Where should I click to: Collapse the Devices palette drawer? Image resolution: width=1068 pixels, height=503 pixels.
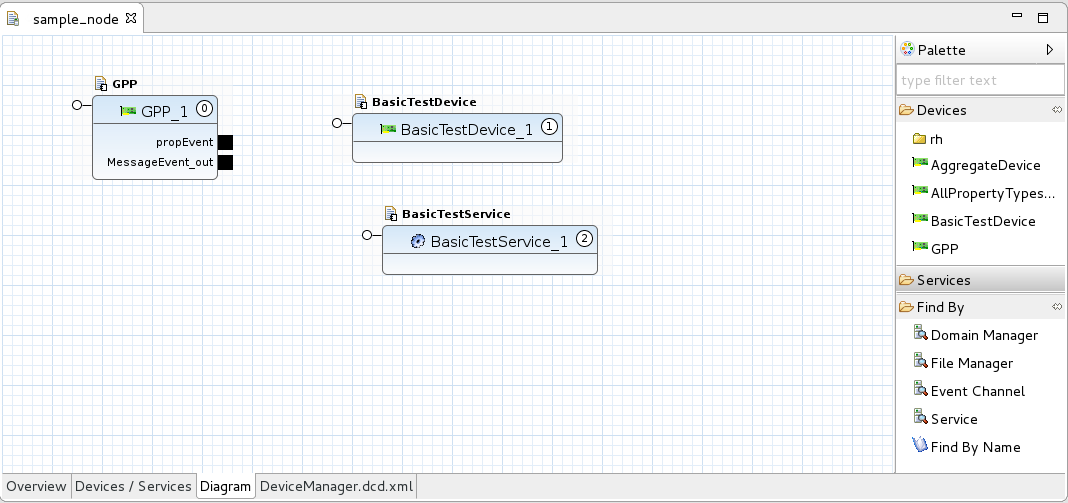pyautogui.click(x=941, y=110)
